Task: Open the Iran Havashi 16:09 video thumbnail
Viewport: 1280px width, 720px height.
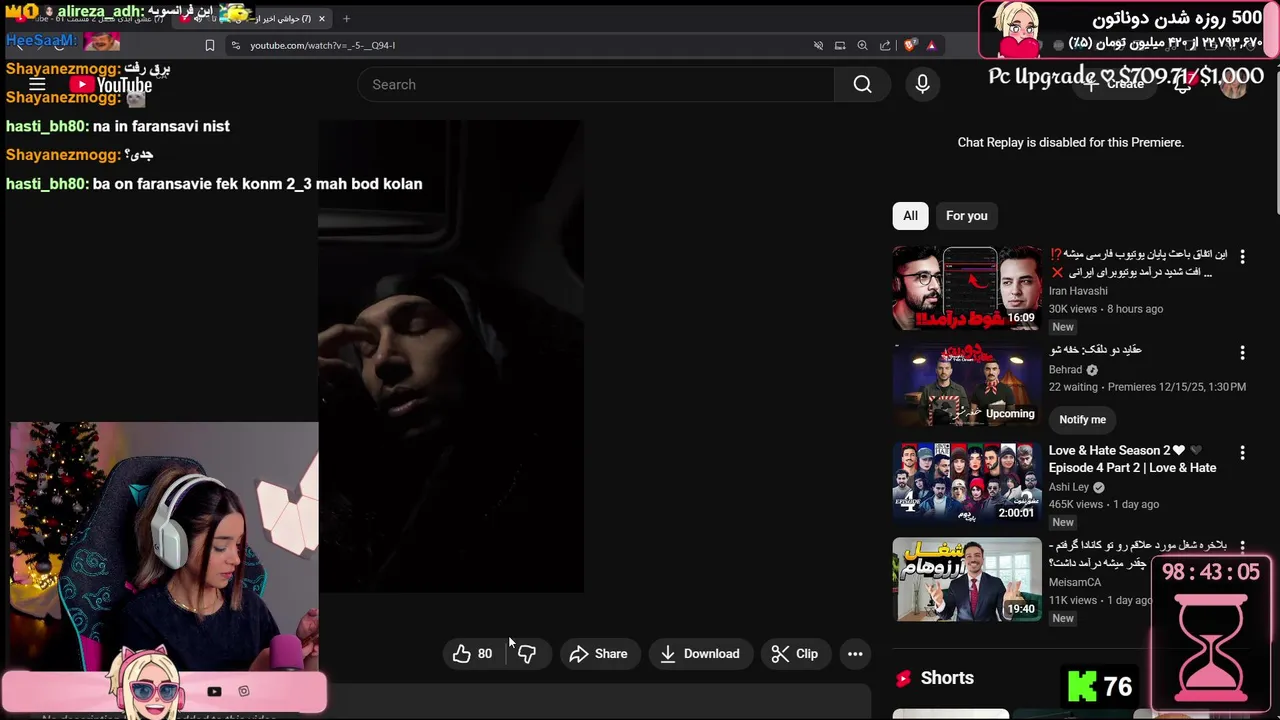Action: click(x=966, y=288)
